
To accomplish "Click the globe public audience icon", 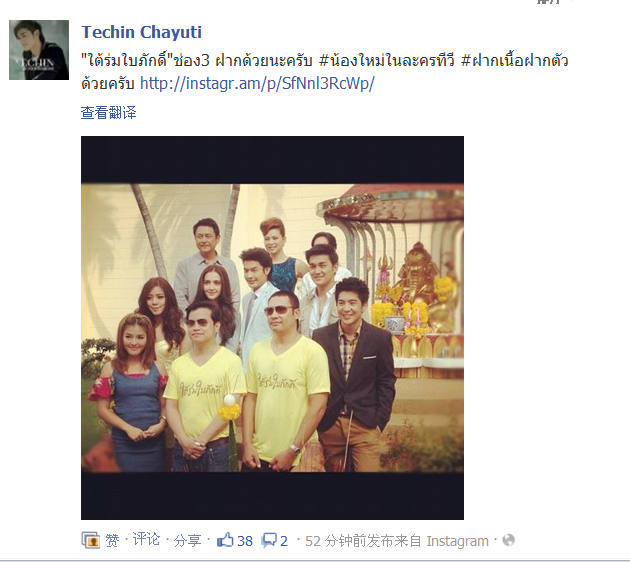I will click(x=508, y=540).
